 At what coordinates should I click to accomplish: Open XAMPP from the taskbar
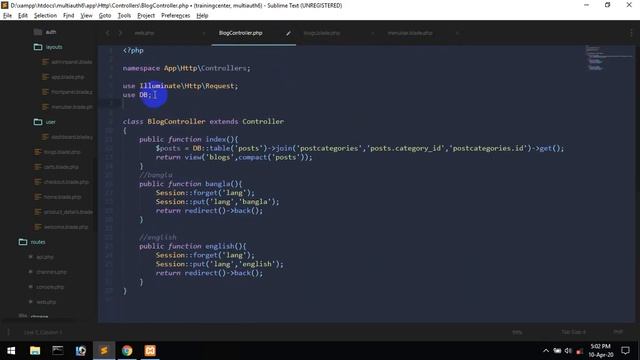pos(150,351)
